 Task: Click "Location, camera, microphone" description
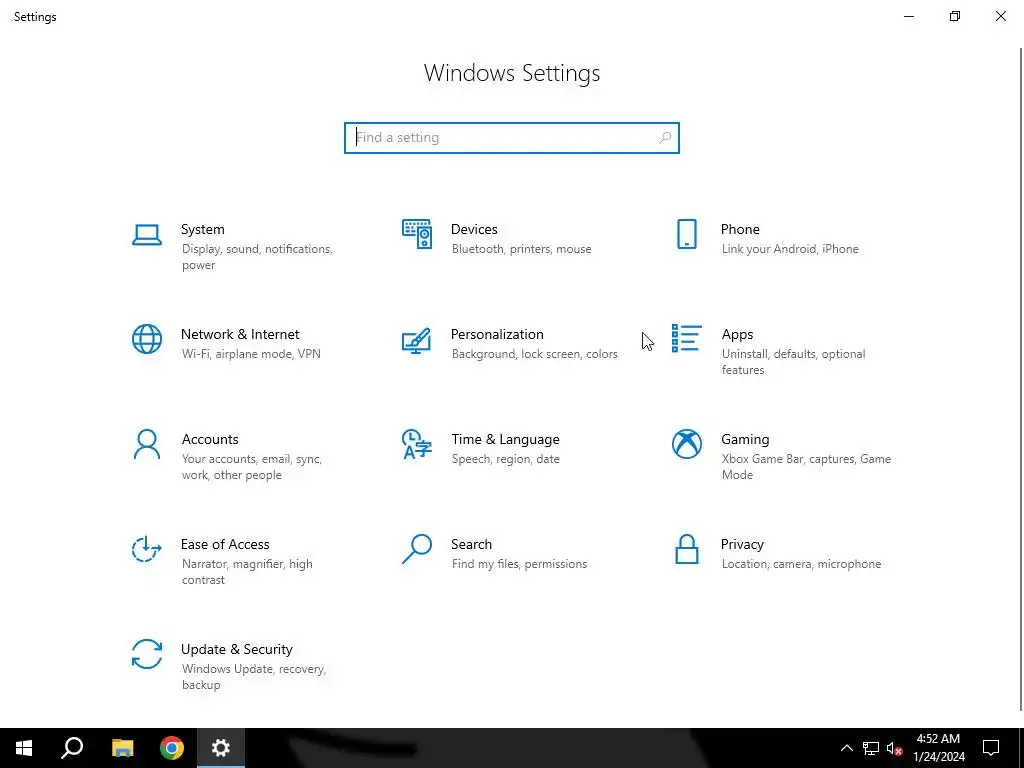[x=801, y=564]
